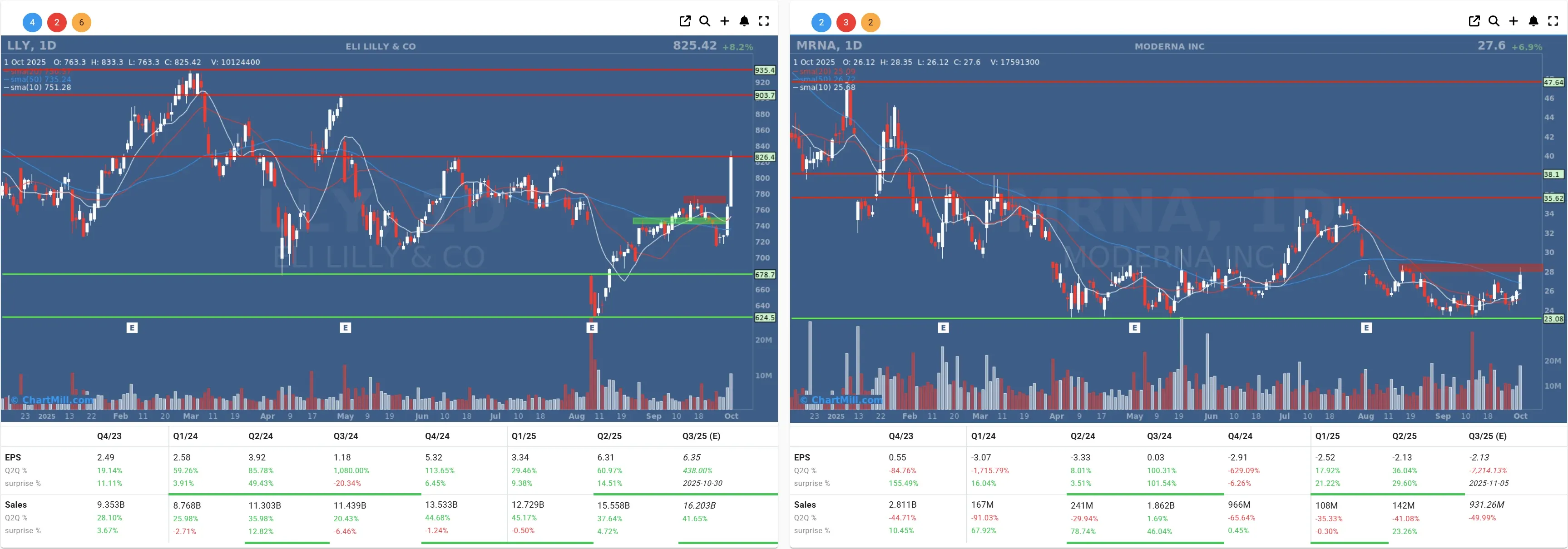Click the MRNA chart magnifier search icon

point(1493,21)
